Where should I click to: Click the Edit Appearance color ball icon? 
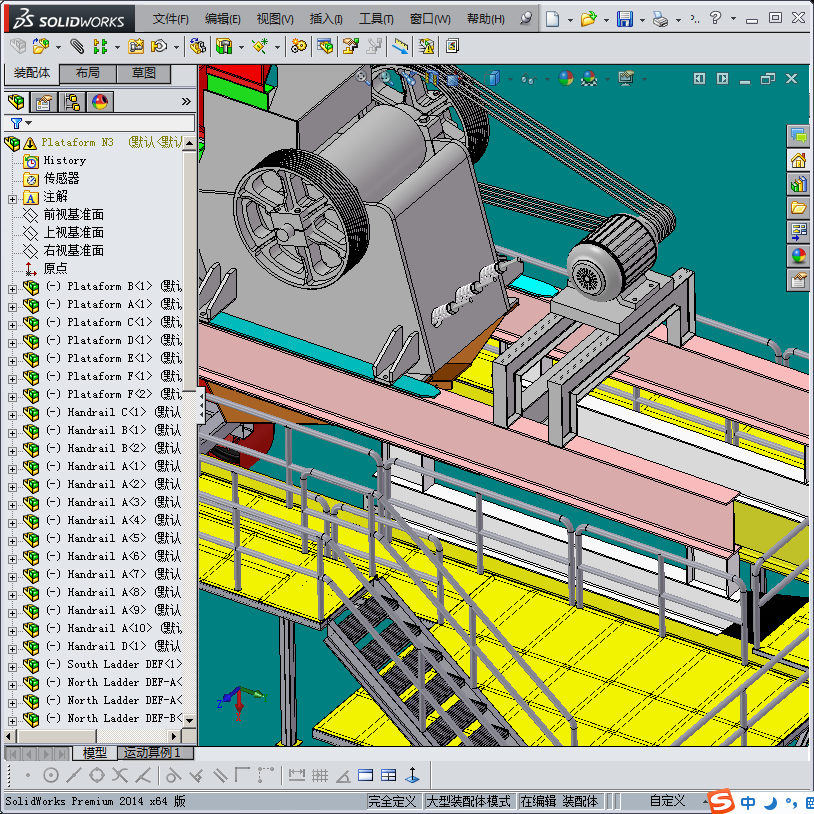point(565,78)
